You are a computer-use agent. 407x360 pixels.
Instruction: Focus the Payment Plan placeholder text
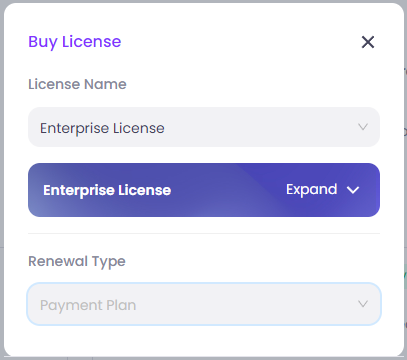pos(88,305)
